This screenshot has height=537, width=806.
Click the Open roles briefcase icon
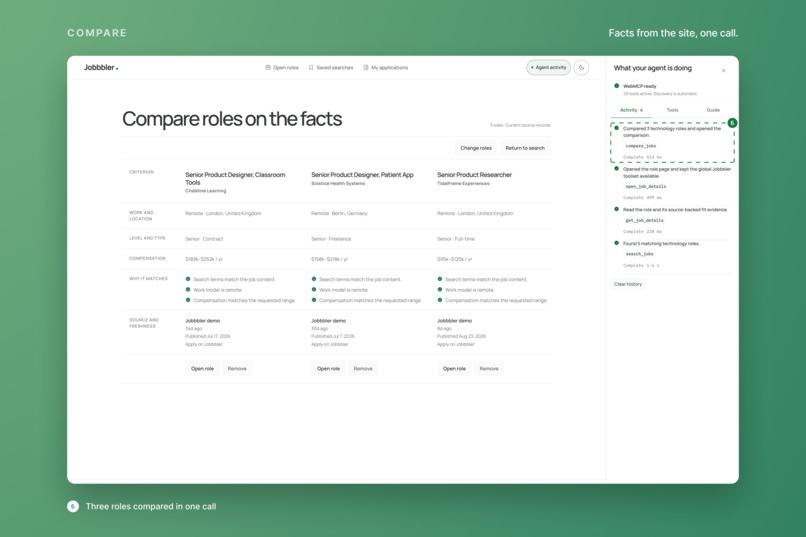268,67
